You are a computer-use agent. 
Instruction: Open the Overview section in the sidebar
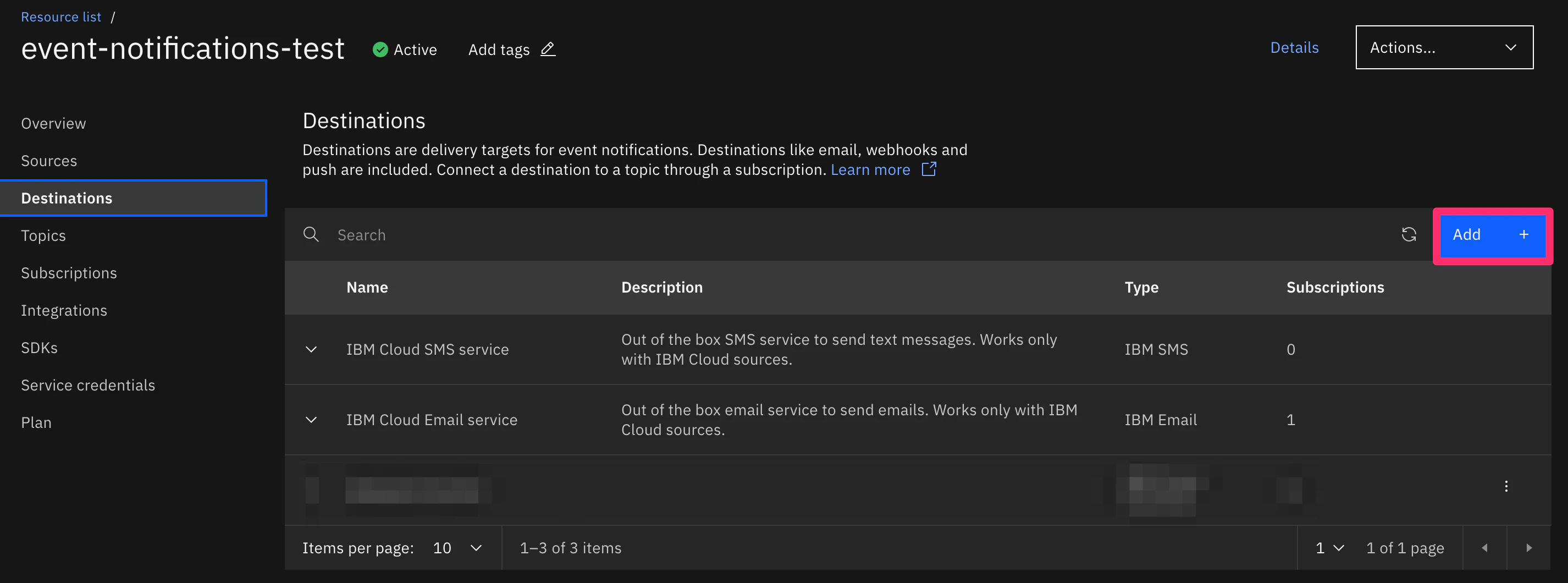(53, 123)
